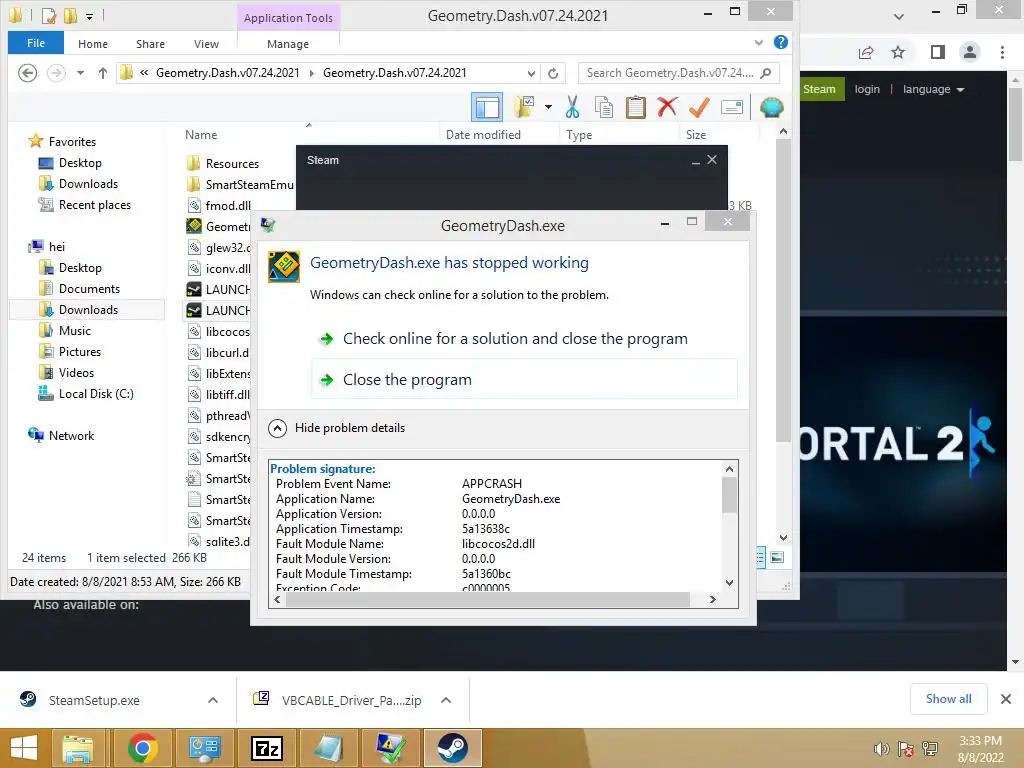This screenshot has height=768, width=1024.
Task: Click the orange checkmark icon
Action: pos(699,107)
